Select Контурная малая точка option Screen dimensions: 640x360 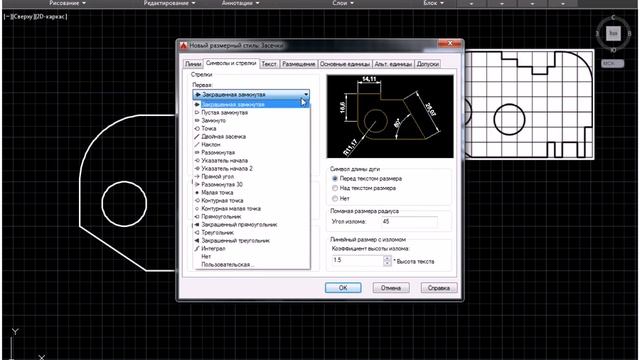tap(251, 208)
